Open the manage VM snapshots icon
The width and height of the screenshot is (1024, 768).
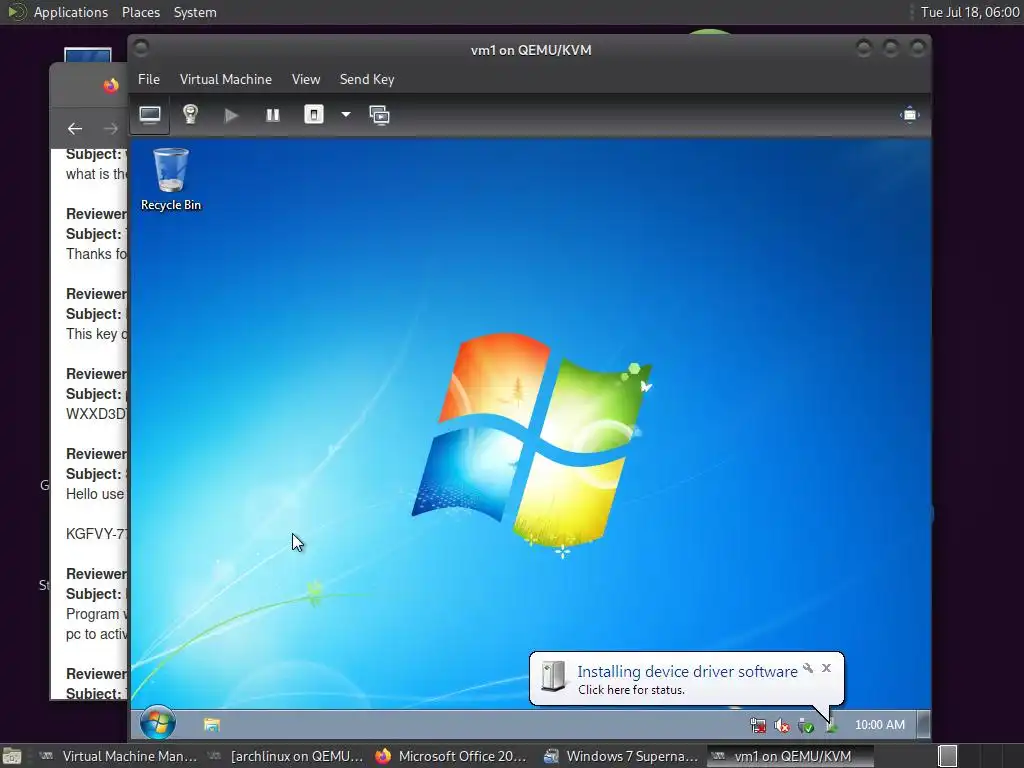[x=379, y=115]
